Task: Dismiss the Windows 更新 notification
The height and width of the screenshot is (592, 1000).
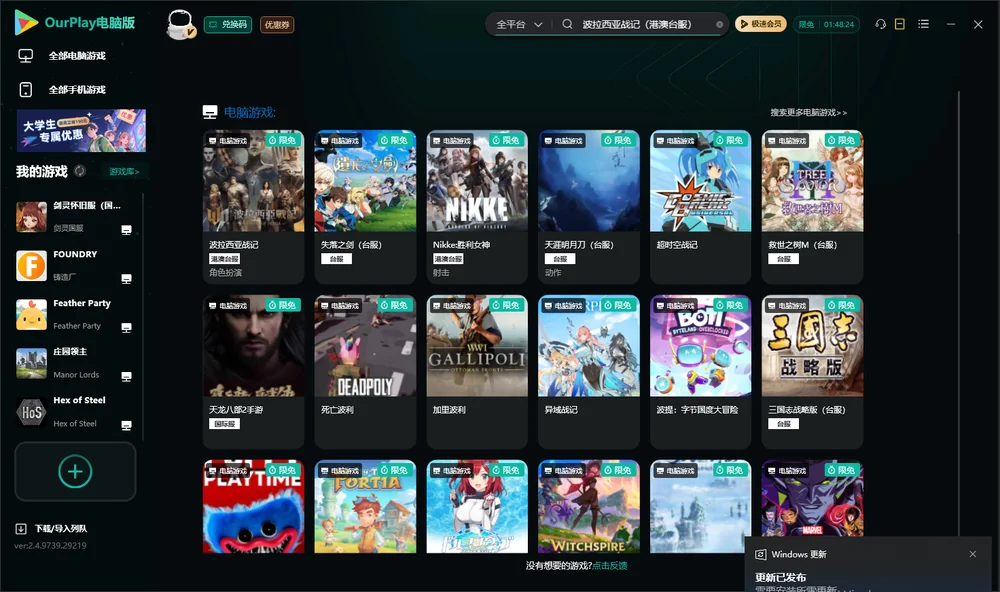Action: [x=973, y=554]
